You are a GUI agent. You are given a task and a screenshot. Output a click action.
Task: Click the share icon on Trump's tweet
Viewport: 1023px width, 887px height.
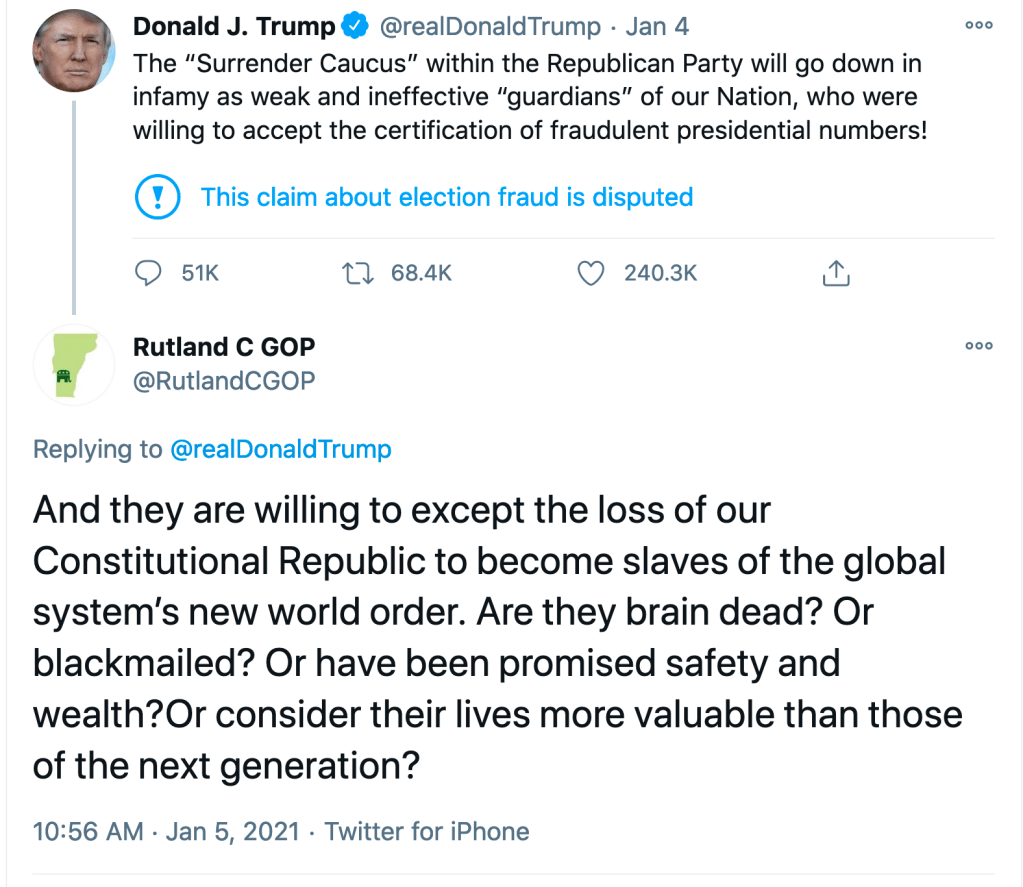pyautogui.click(x=835, y=272)
